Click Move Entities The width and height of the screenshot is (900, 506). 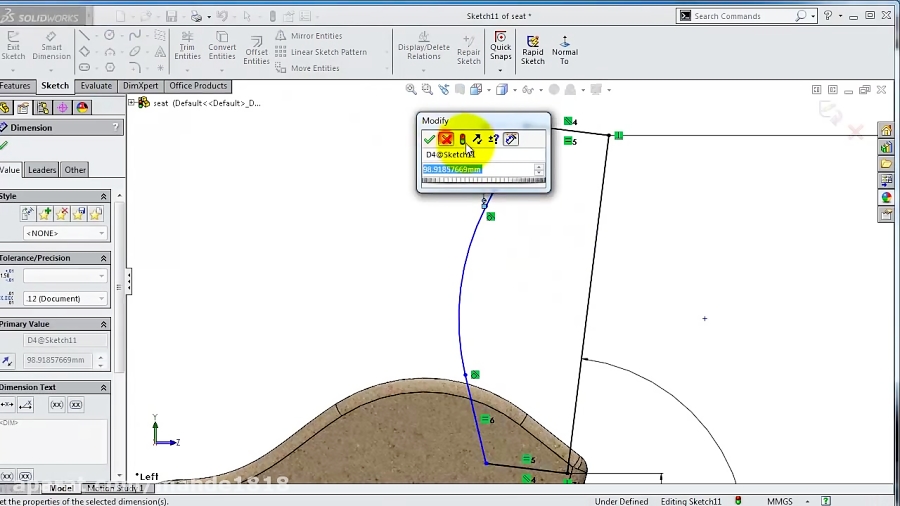pos(308,68)
